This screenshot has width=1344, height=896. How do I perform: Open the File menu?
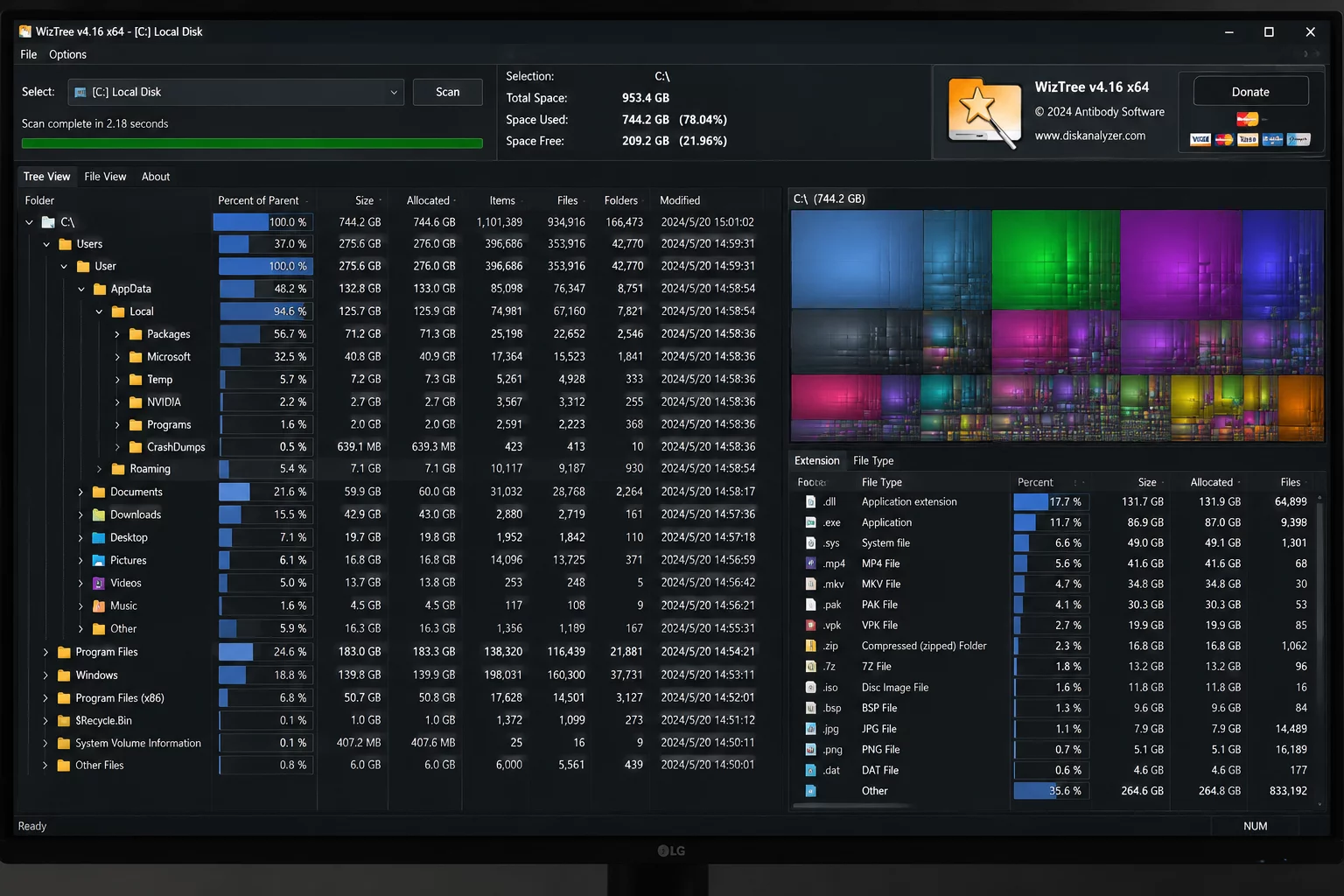28,54
